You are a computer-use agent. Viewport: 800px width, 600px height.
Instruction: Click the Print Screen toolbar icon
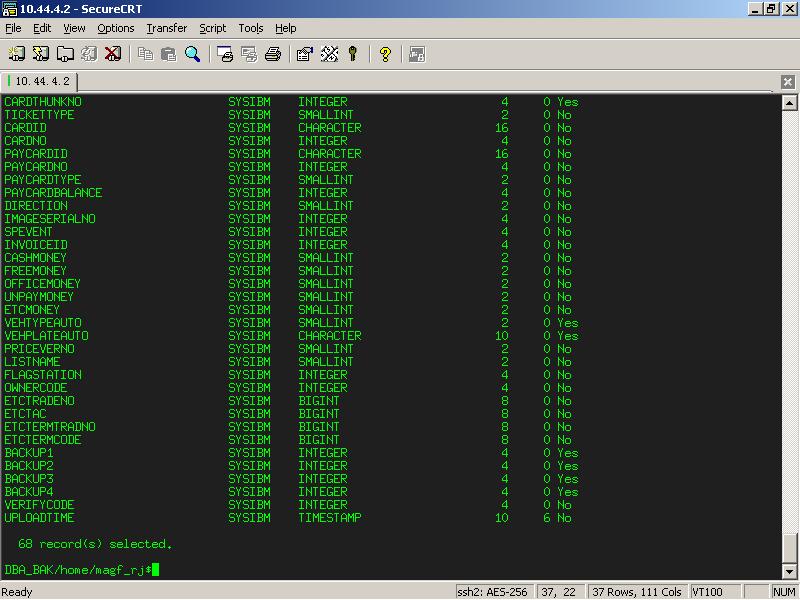(225, 54)
